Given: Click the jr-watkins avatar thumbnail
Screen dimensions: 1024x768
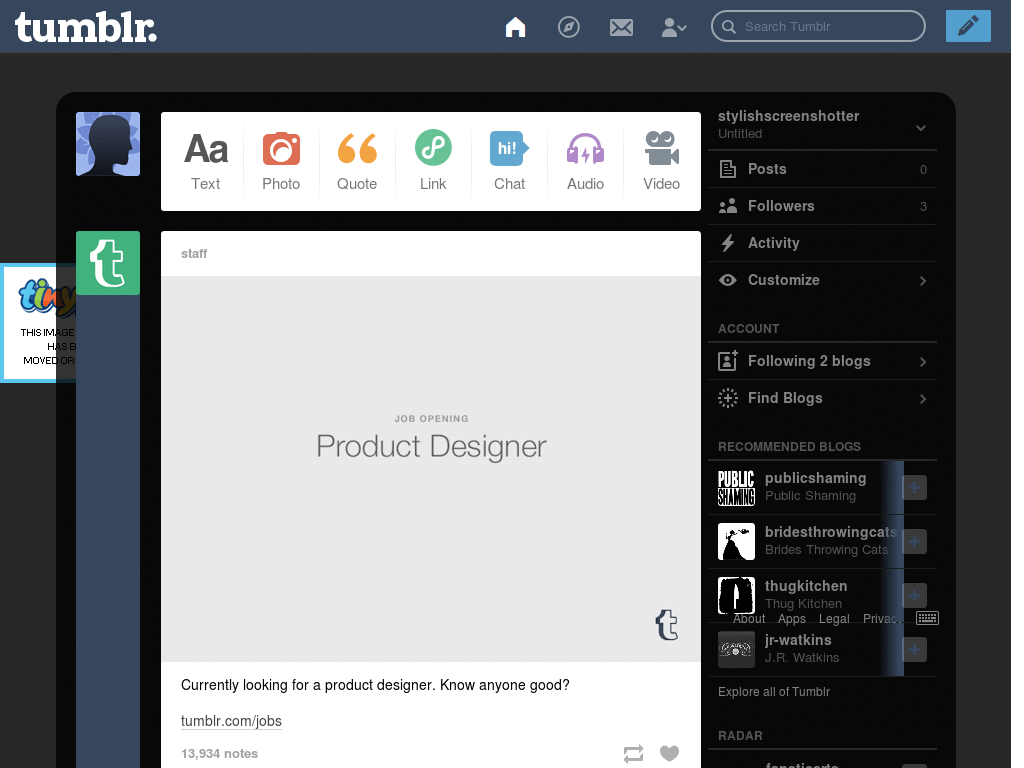Looking at the screenshot, I should coord(736,650).
